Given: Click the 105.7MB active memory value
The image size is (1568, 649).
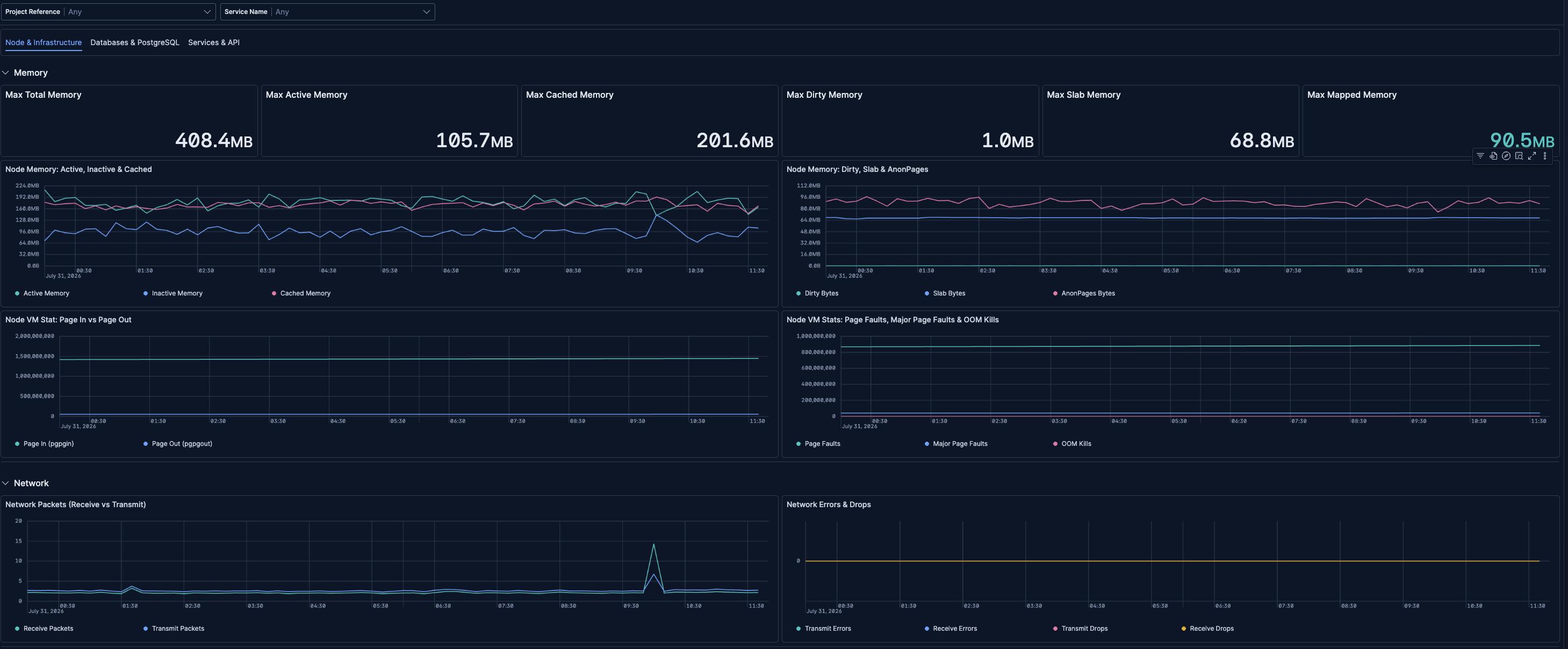Looking at the screenshot, I should point(474,141).
